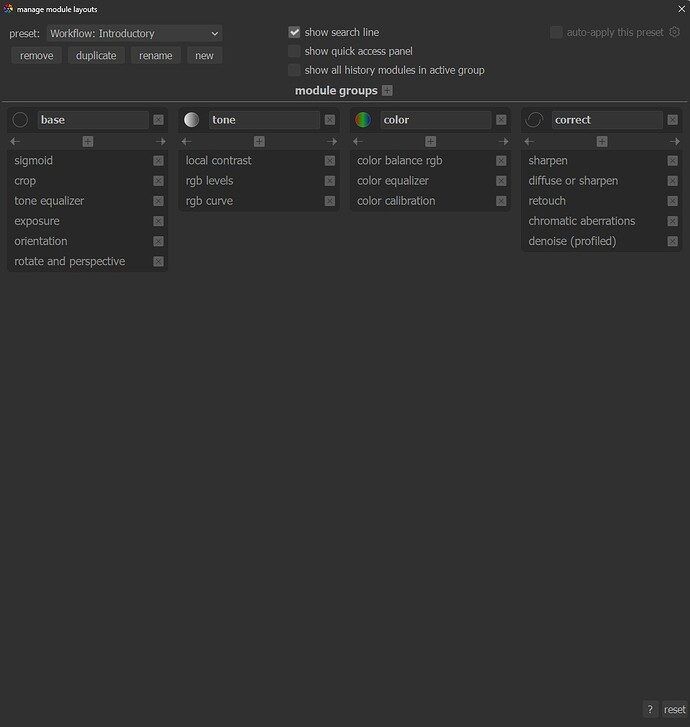Change the correct group spiral icon
This screenshot has width=690, height=727.
point(534,120)
